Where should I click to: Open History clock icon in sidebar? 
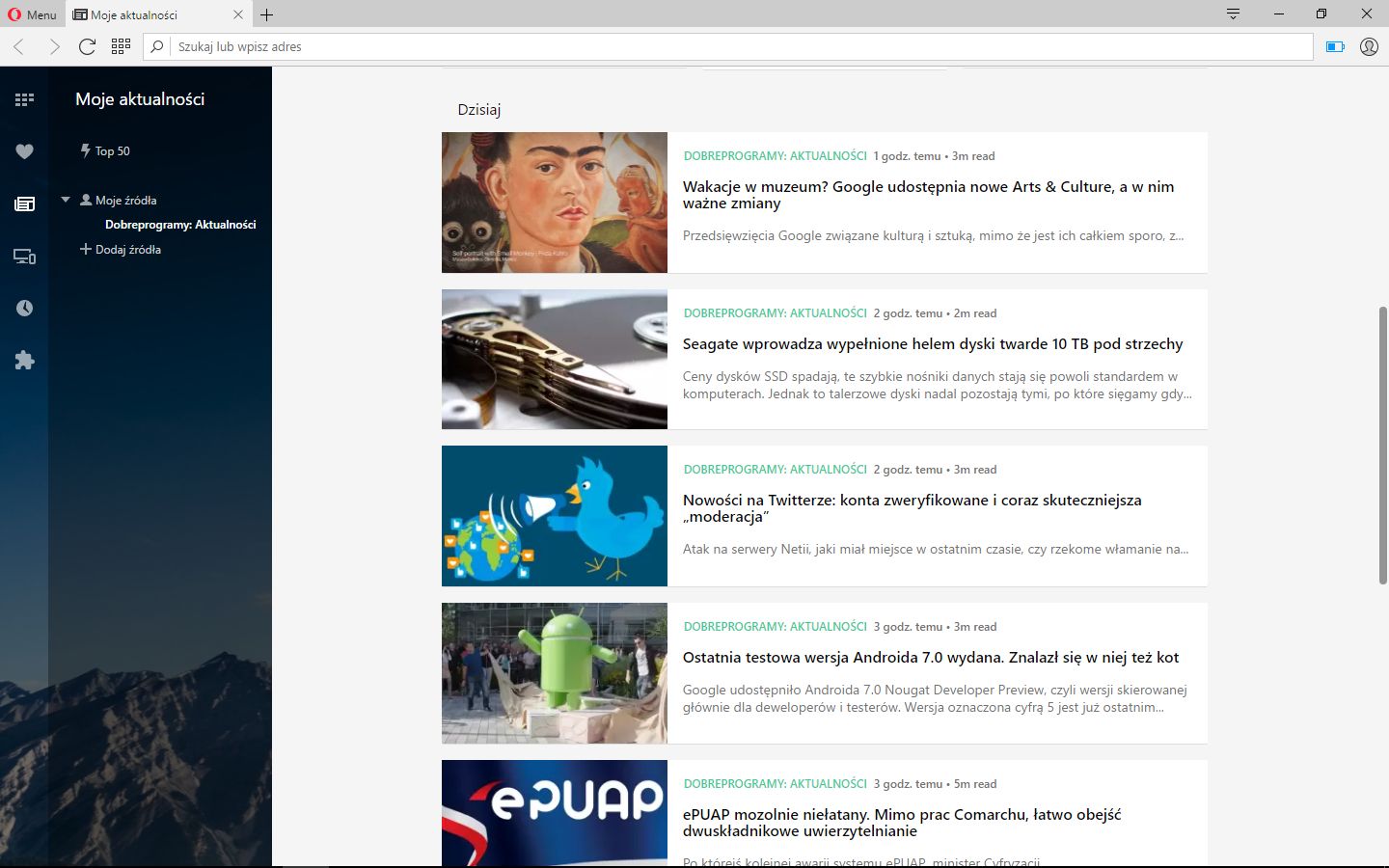pyautogui.click(x=24, y=308)
